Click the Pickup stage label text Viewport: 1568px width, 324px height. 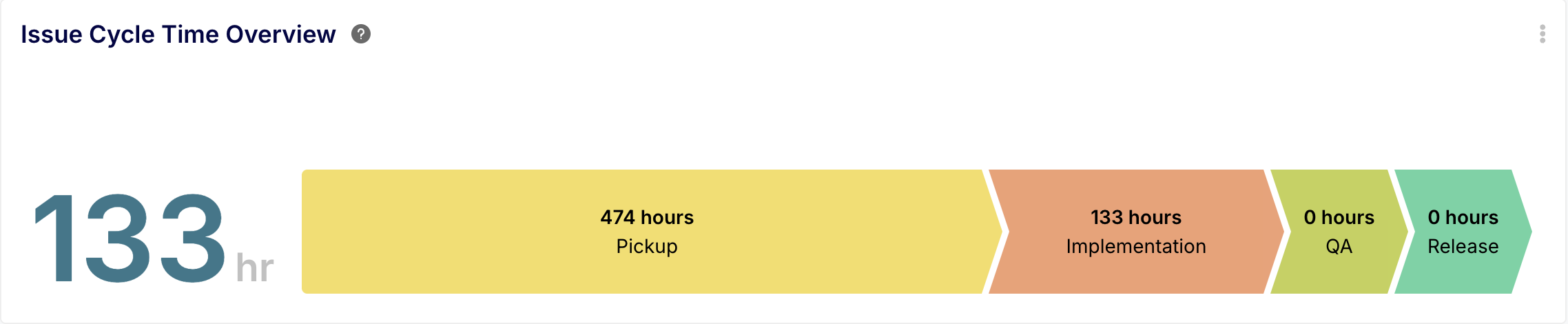[647, 246]
